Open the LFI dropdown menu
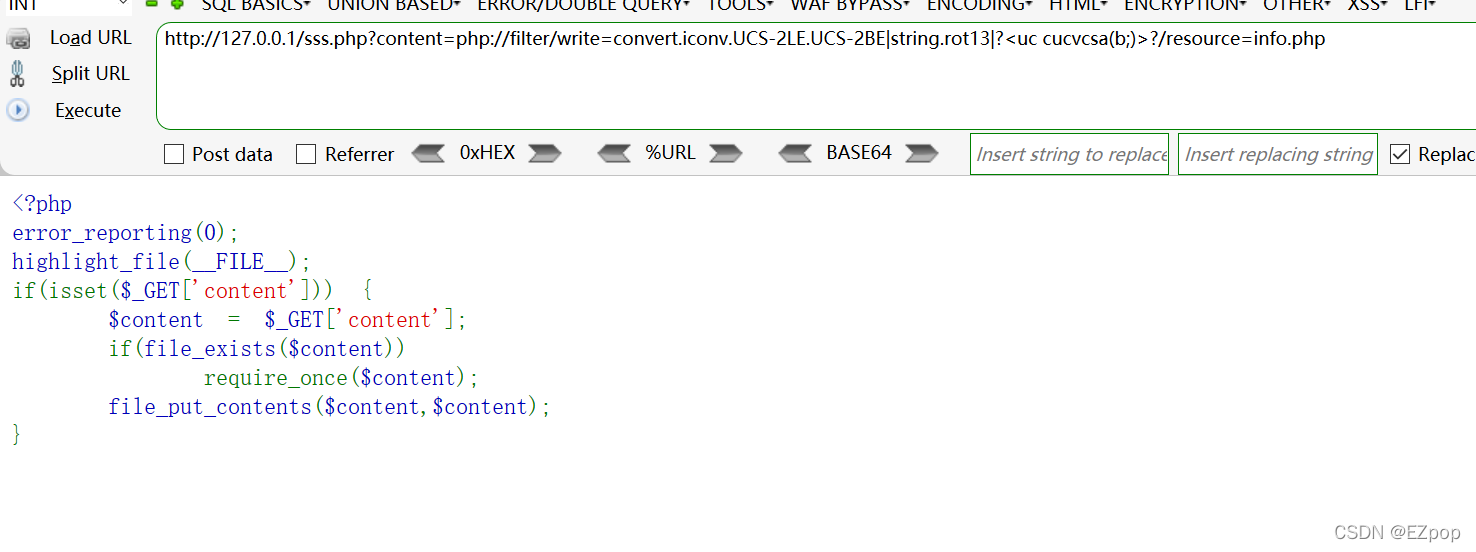Image resolution: width=1476 pixels, height=552 pixels. [1419, 5]
